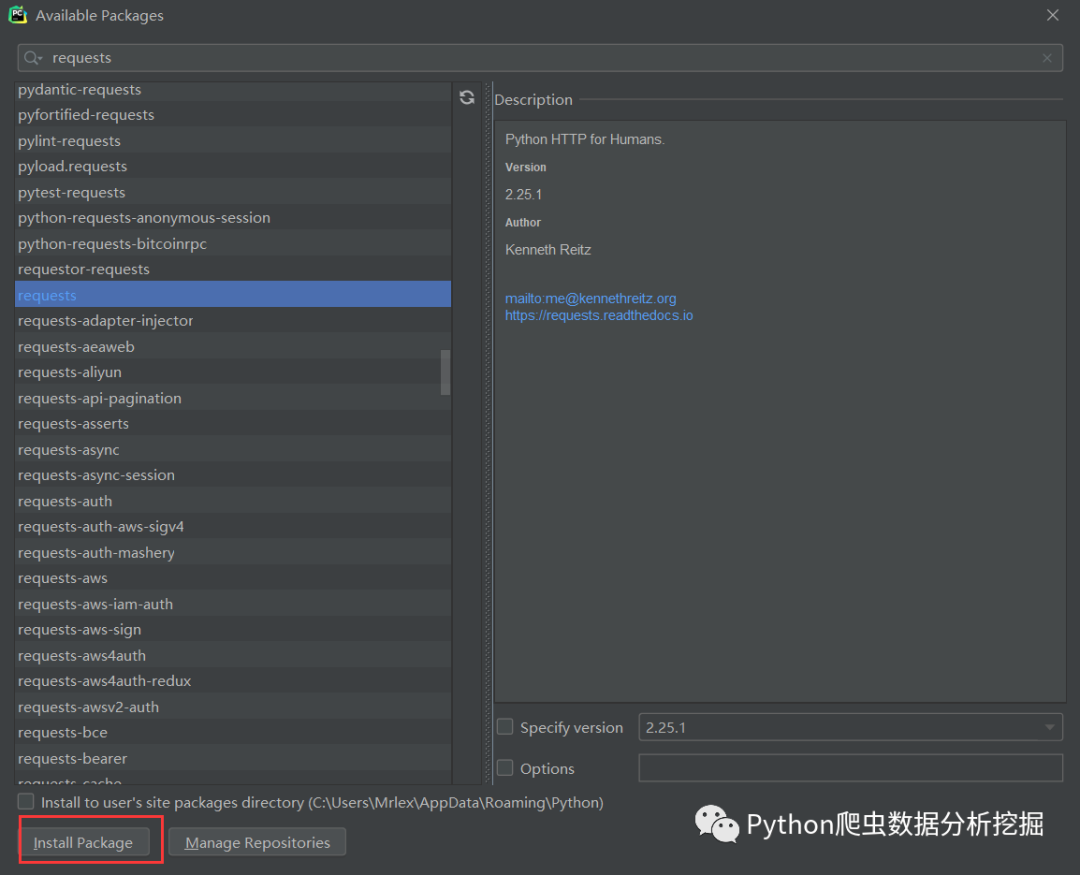Select requests-aliyun package
Viewport: 1080px width, 875px height.
click(233, 372)
